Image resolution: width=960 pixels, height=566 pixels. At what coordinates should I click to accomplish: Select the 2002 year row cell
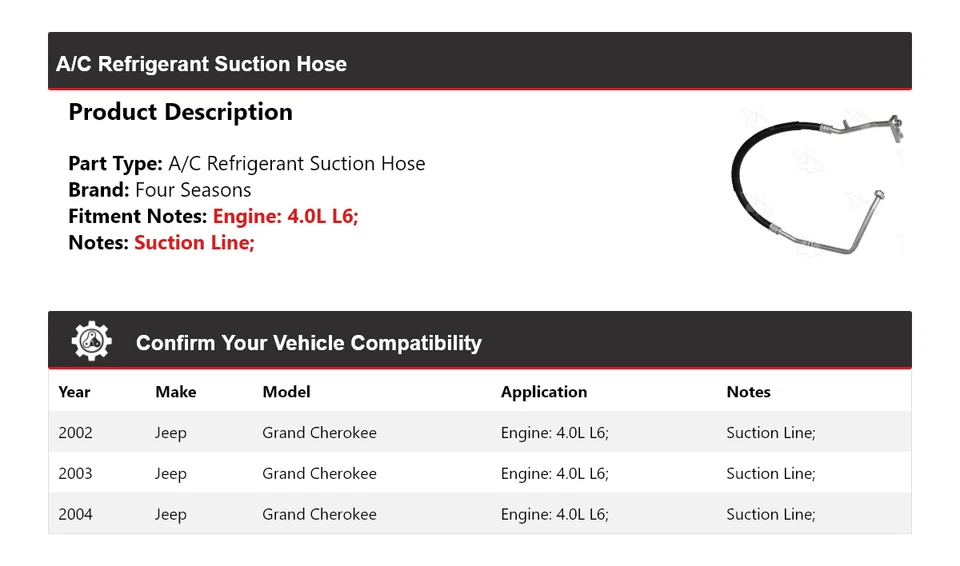coord(75,433)
